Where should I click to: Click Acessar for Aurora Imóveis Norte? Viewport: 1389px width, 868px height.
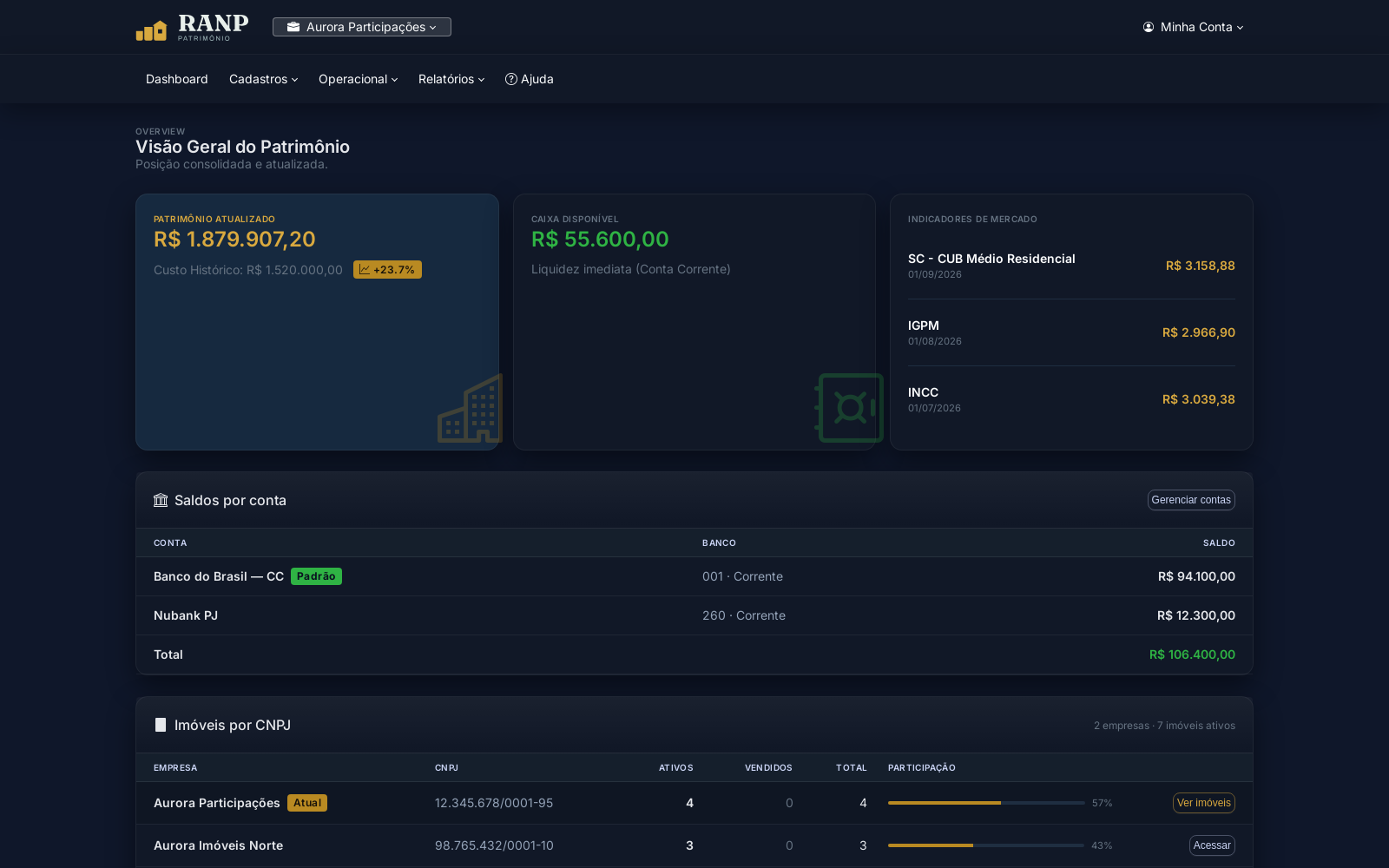1212,845
